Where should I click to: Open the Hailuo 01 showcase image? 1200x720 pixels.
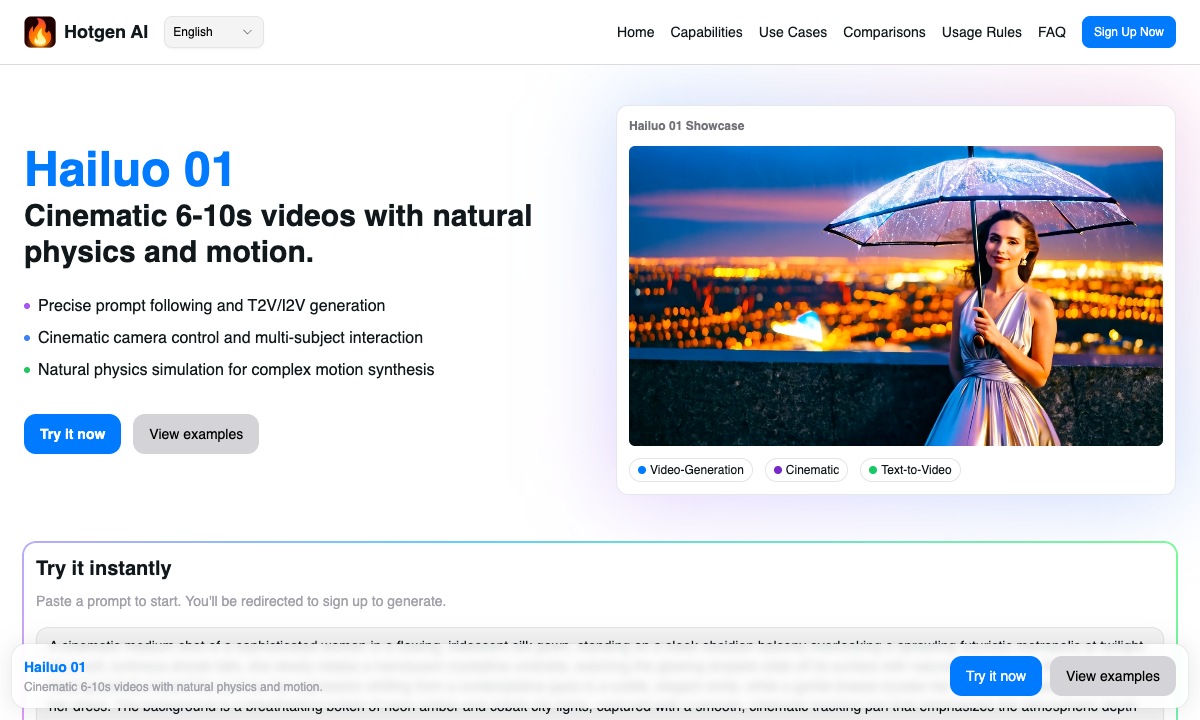pos(895,296)
